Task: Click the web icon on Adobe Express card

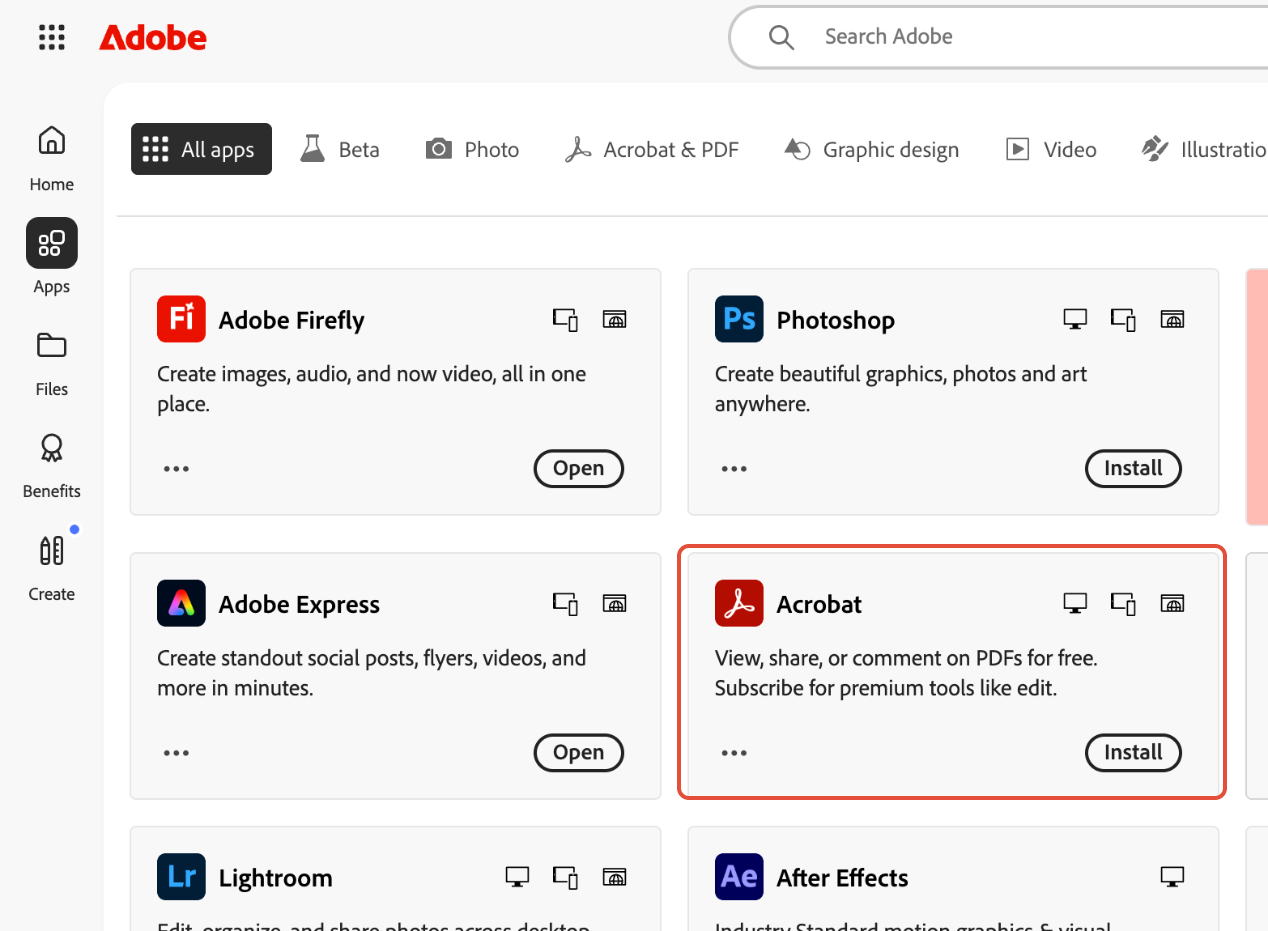Action: tap(614, 604)
